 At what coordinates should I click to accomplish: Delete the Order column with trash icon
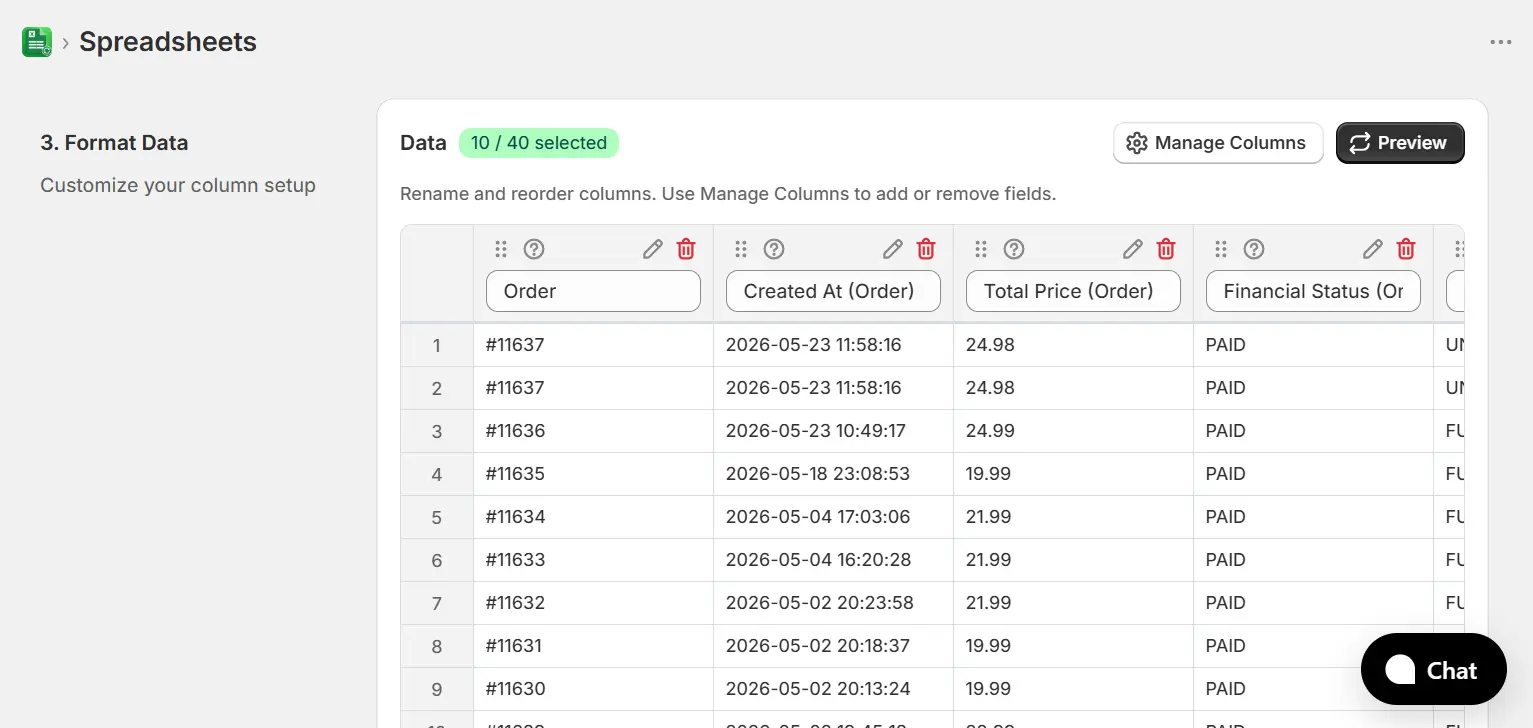tap(686, 249)
